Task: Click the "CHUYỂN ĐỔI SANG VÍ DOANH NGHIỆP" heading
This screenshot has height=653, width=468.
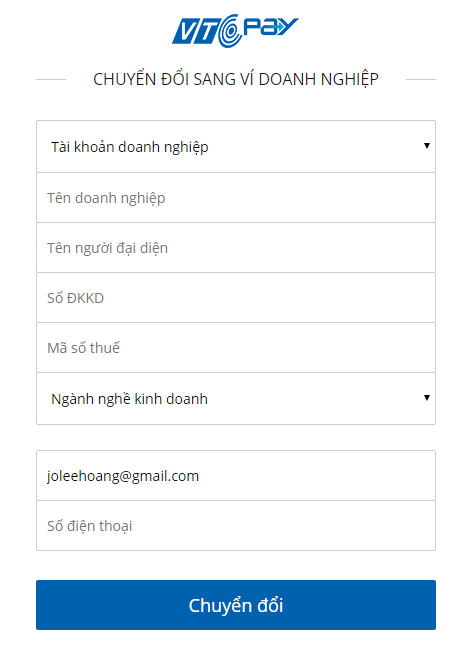Action: tap(236, 79)
